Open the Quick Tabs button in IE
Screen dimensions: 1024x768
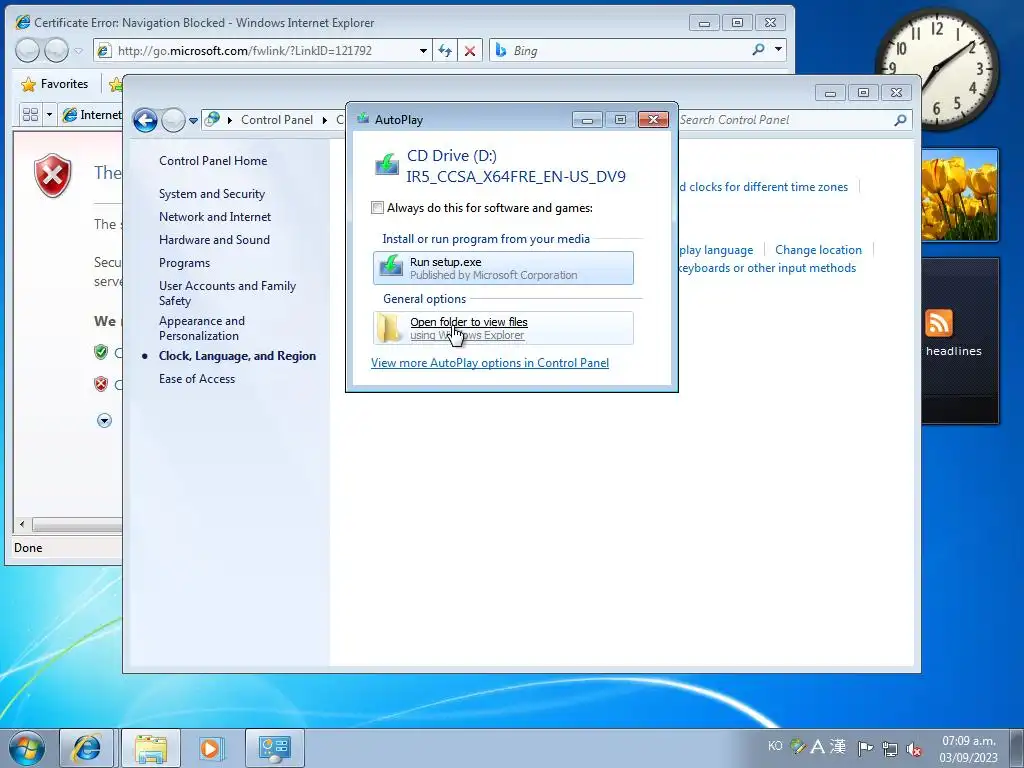pyautogui.click(x=30, y=115)
